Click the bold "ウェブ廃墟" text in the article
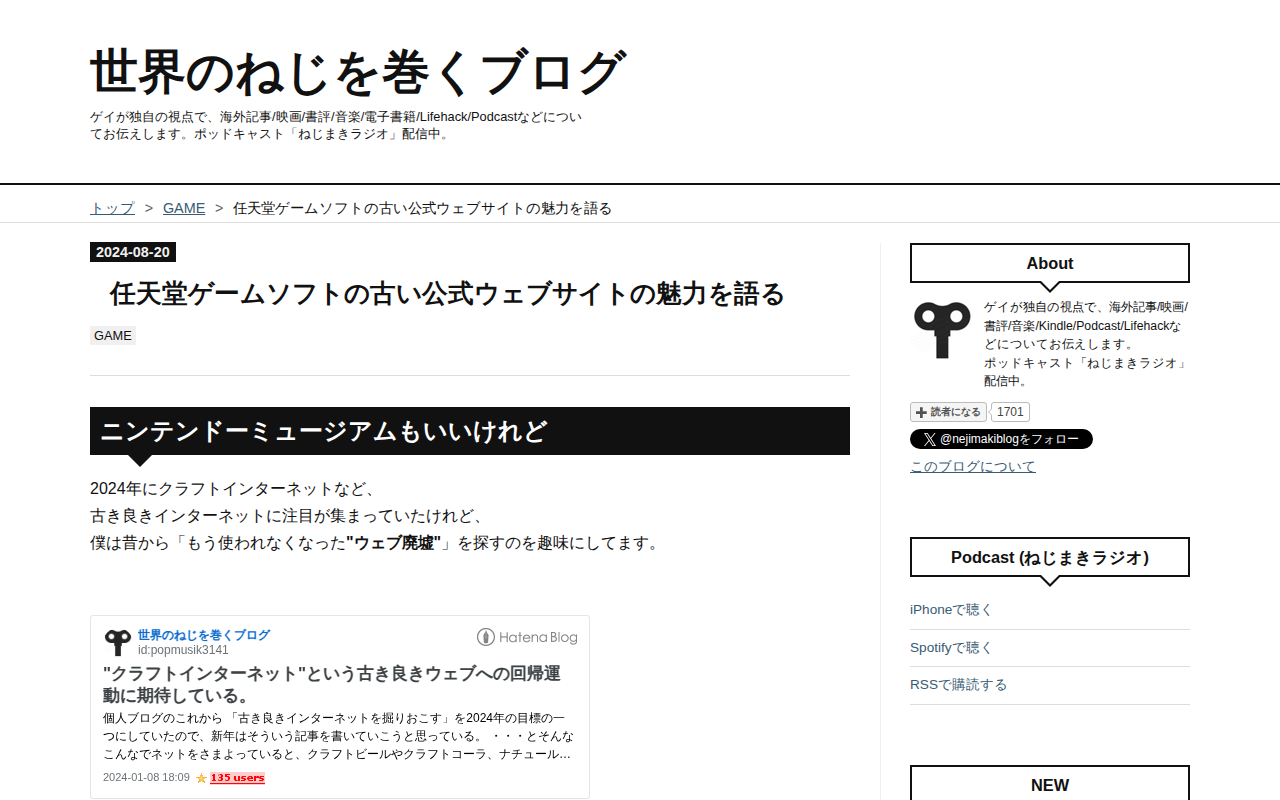Viewport: 1280px width, 800px height. point(394,543)
